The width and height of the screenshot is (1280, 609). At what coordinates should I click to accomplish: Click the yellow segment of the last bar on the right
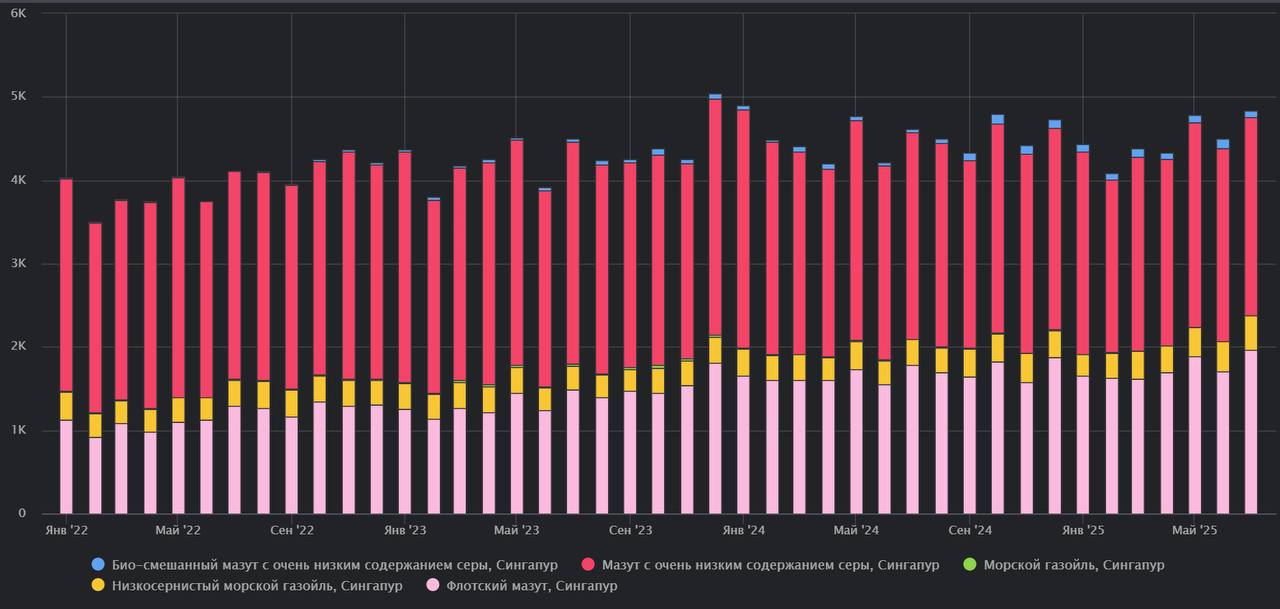click(1251, 333)
